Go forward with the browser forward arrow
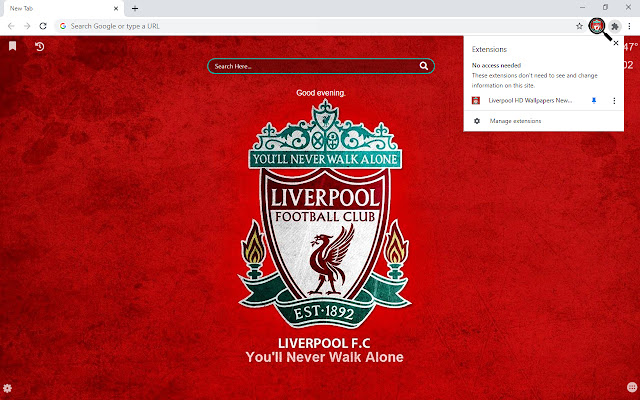Screen dimensions: 640x400 pyautogui.click(x=27, y=26)
